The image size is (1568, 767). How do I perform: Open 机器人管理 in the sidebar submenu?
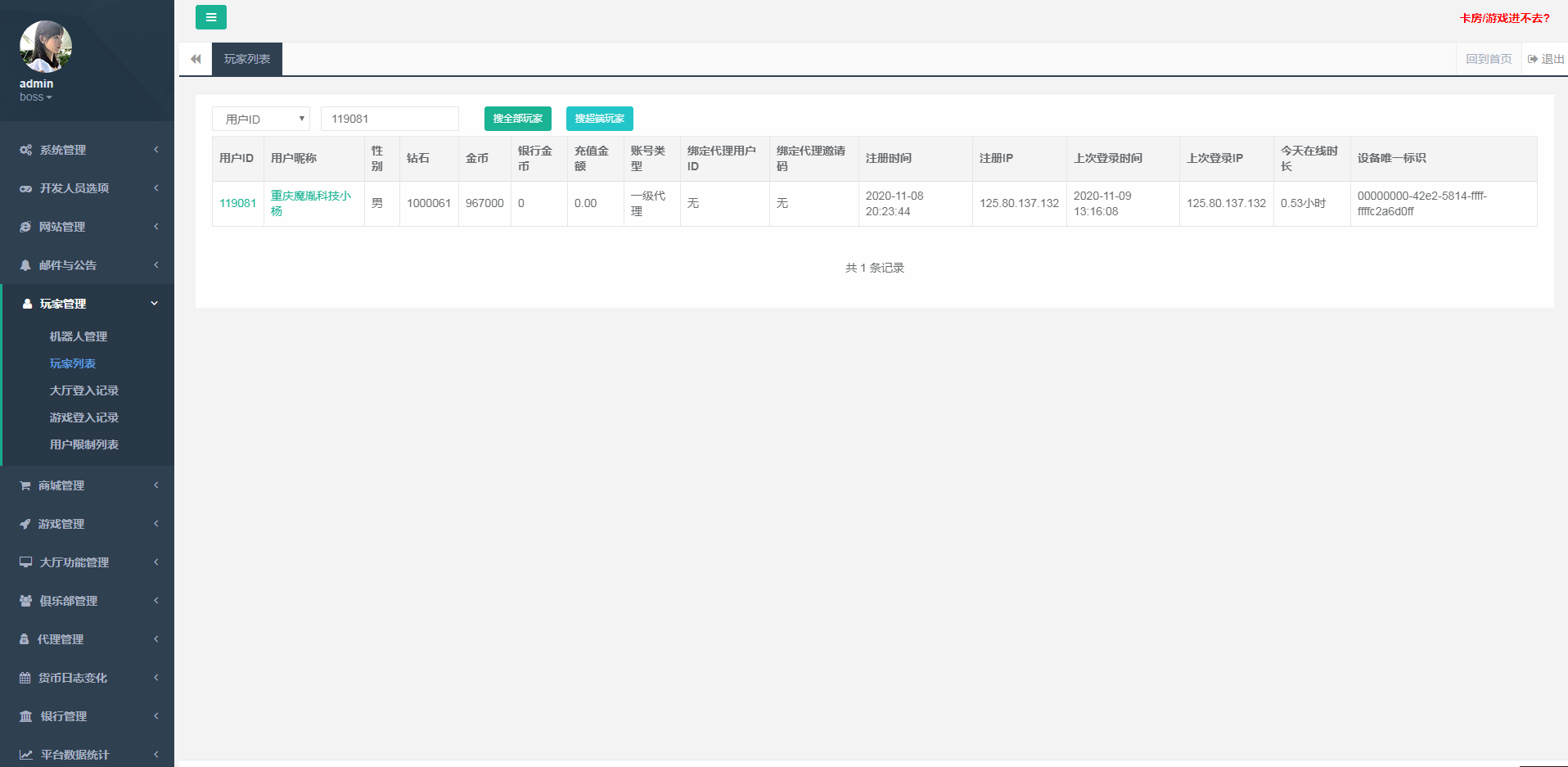coord(79,336)
